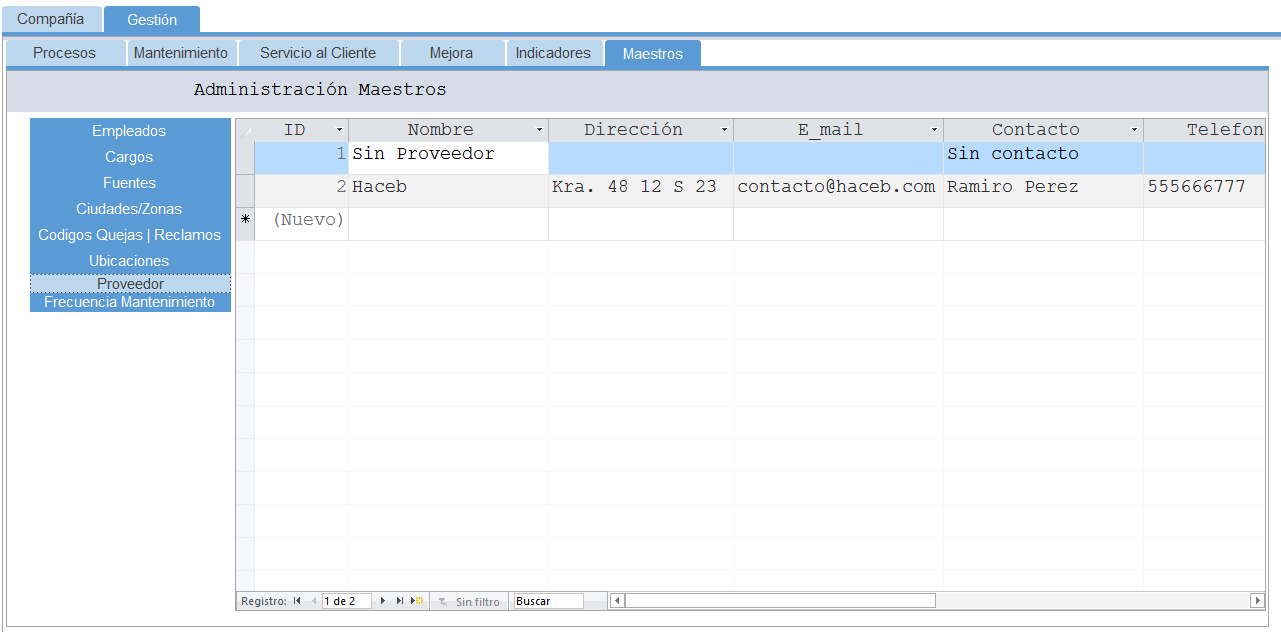Click the Buscar search field
This screenshot has width=1281, height=632.
[547, 601]
